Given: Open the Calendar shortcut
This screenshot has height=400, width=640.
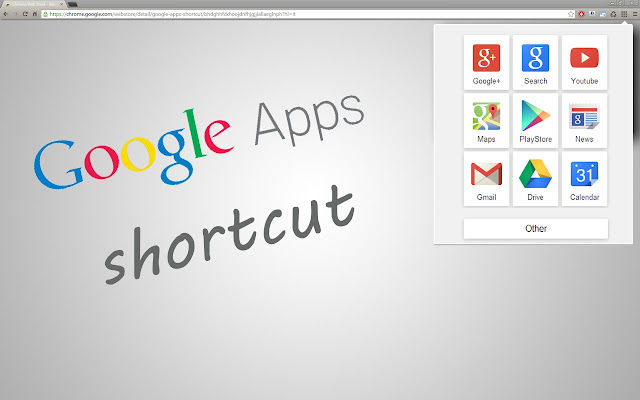Looking at the screenshot, I should [584, 179].
